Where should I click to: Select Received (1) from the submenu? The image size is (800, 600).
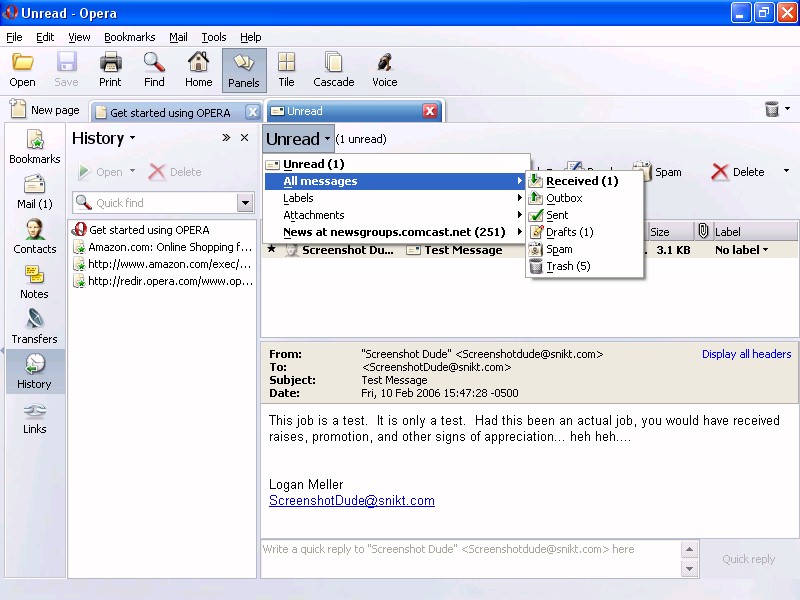pyautogui.click(x=582, y=181)
